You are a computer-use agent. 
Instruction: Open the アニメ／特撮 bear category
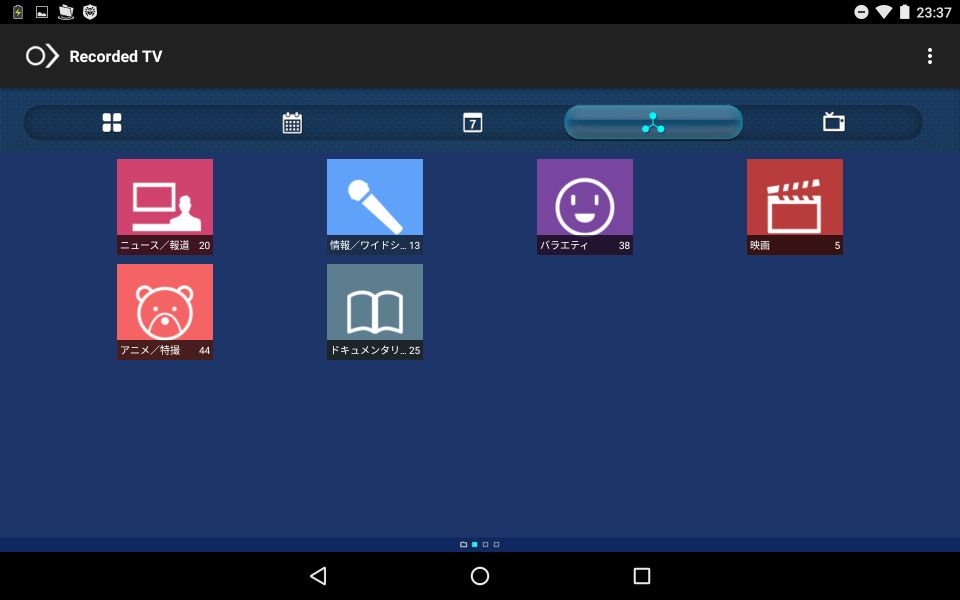tap(165, 312)
